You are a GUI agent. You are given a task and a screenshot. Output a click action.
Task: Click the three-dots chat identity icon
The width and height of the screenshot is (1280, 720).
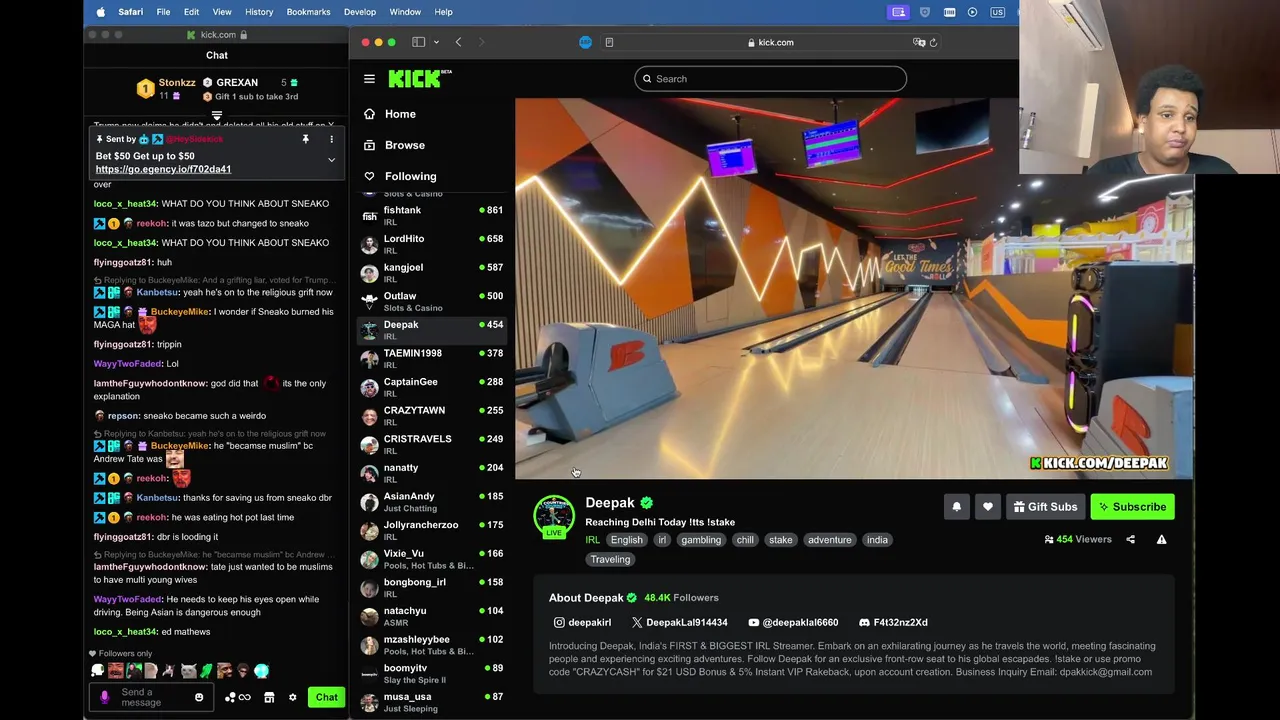pos(230,697)
